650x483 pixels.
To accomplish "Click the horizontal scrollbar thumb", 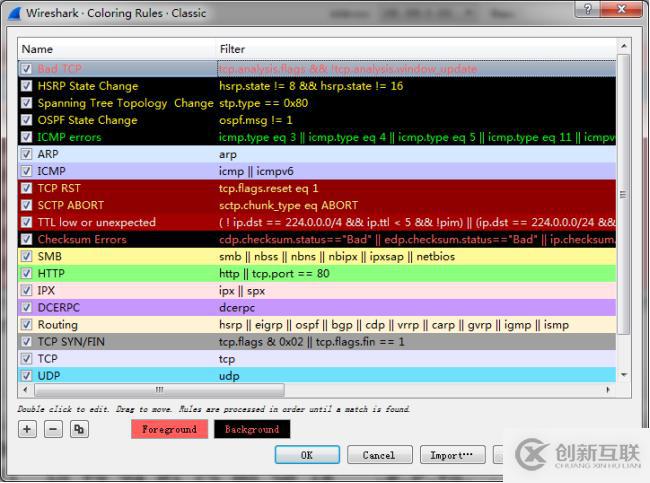I will point(160,390).
